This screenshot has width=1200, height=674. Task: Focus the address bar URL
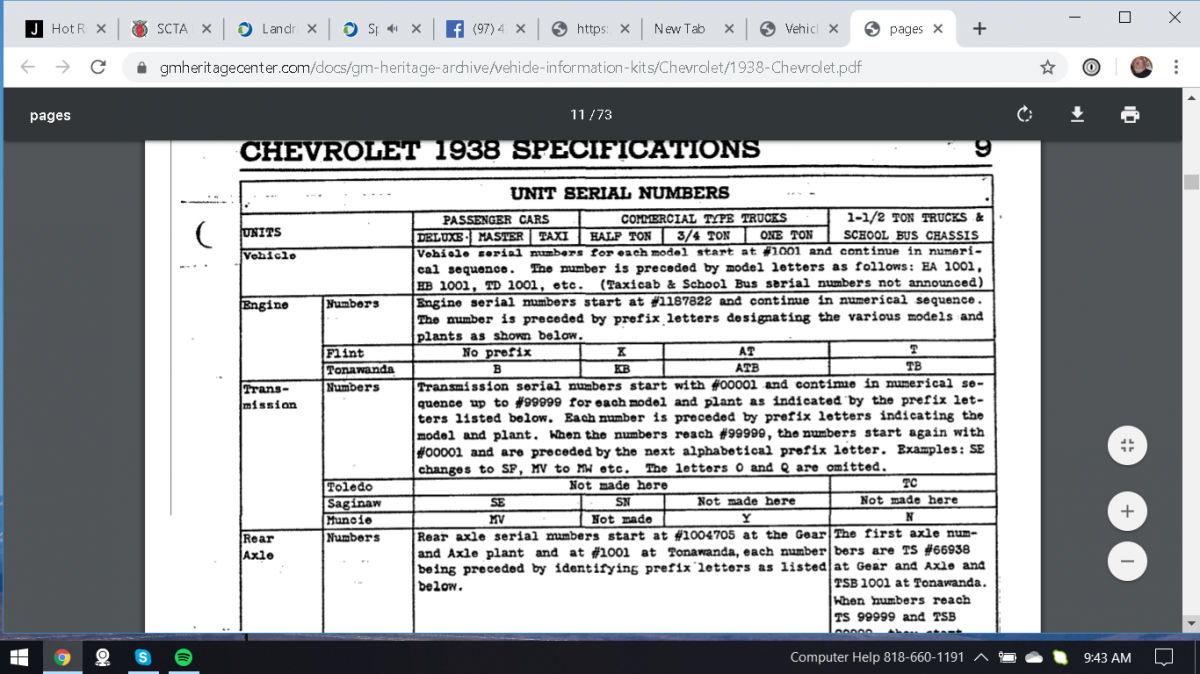coord(510,68)
